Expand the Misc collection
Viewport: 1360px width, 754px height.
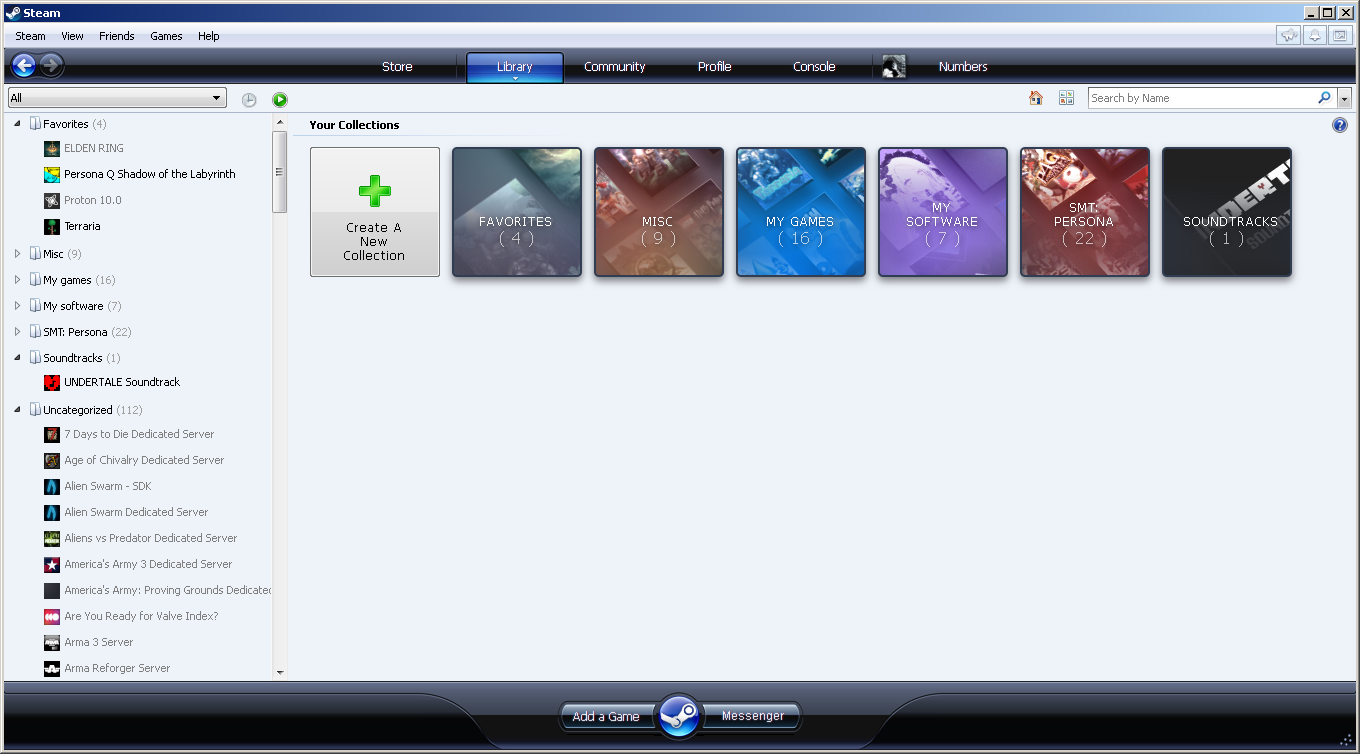[x=18, y=254]
